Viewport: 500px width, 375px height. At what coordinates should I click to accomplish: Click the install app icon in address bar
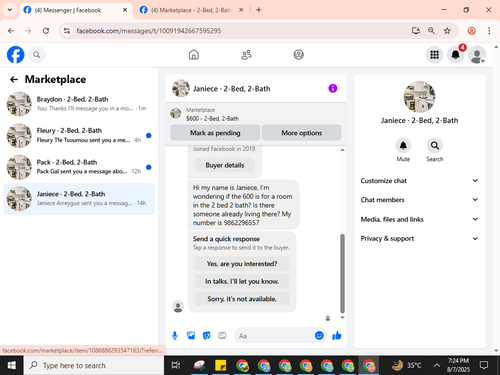pos(416,31)
